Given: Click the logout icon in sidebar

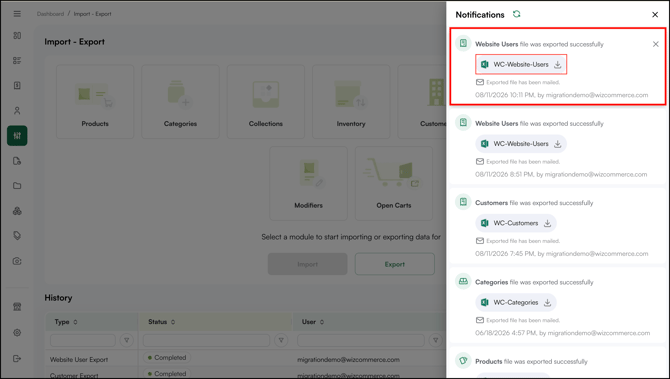Looking at the screenshot, I should tap(17, 358).
